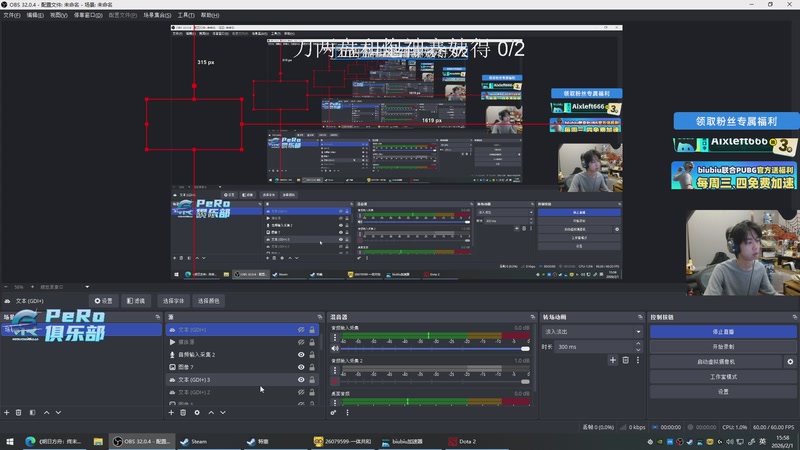Toggle 工作室模式 studio mode button
800x450 pixels.
click(723, 377)
